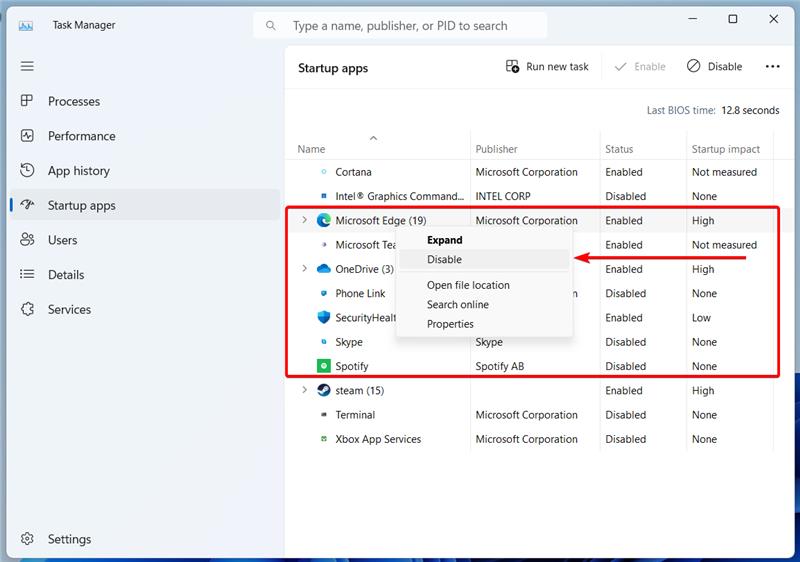800x562 pixels.
Task: Switch to the Processes page
Action: click(x=73, y=101)
